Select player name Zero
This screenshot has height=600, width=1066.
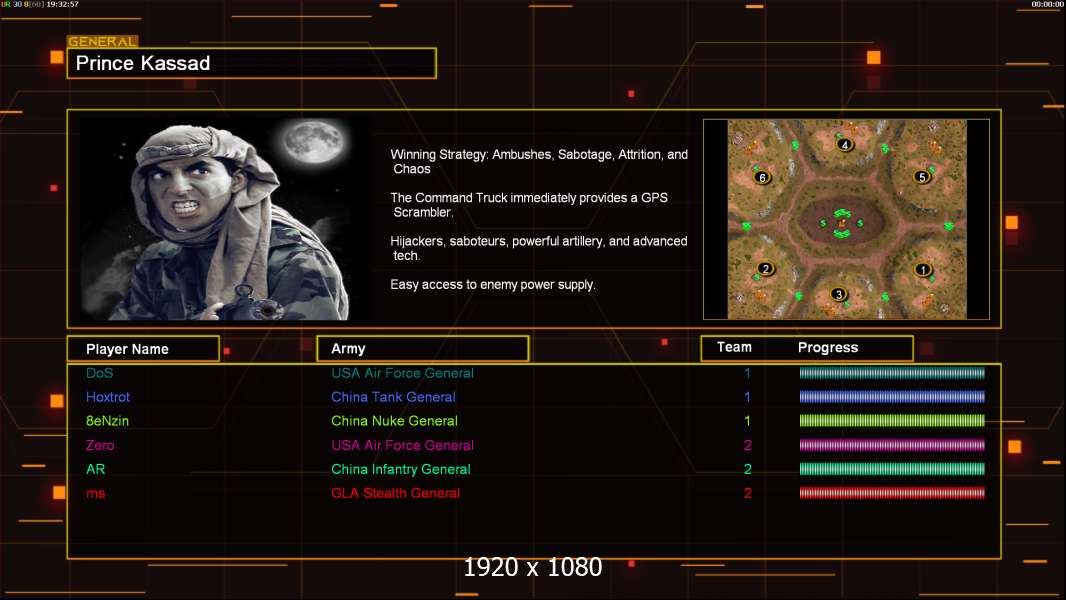coord(100,445)
